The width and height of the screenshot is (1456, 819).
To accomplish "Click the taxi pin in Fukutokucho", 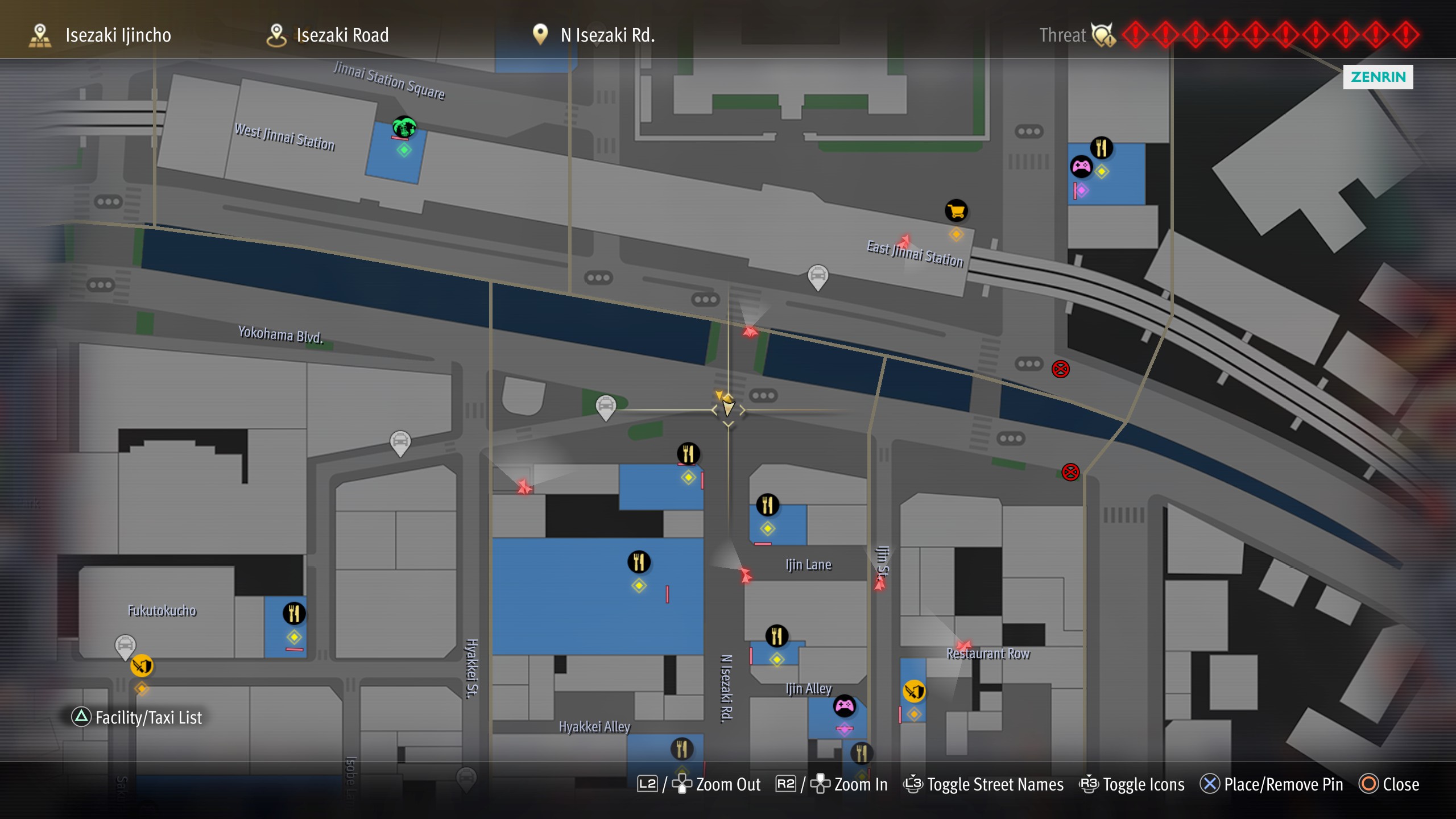I will point(125,647).
